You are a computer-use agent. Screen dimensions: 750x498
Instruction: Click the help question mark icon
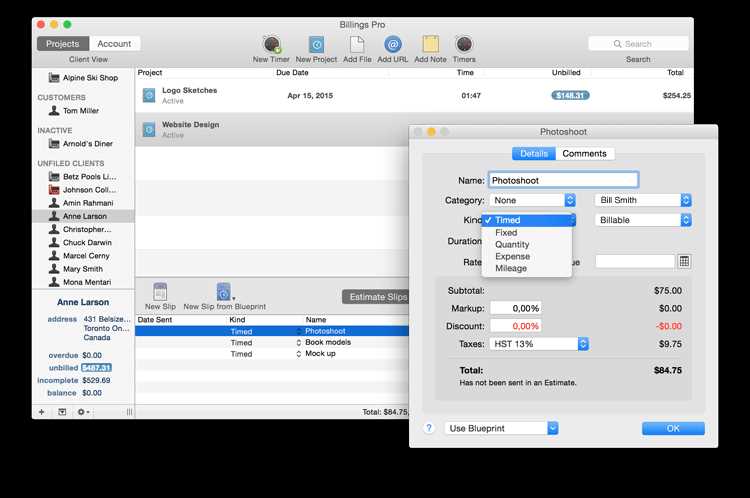pos(429,428)
